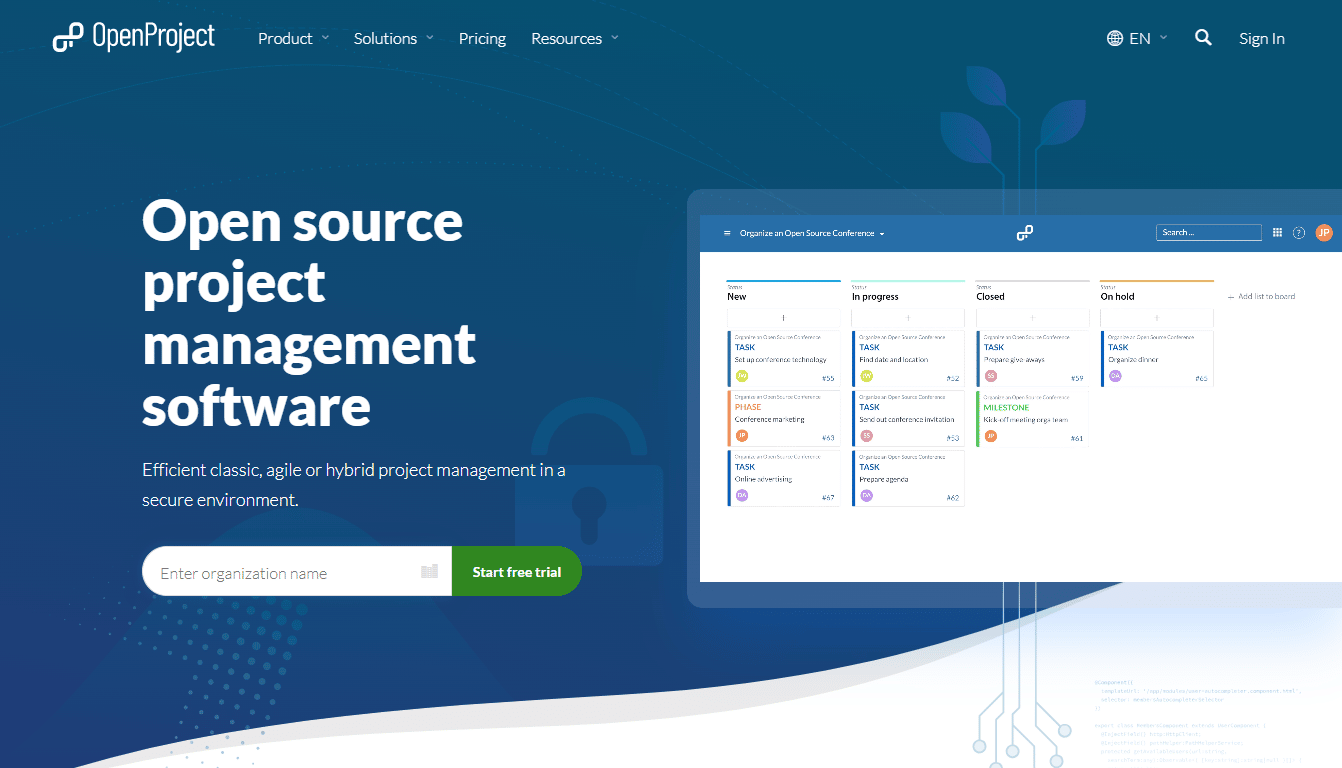Click the plus button under In progress column
The width and height of the screenshot is (1342, 768).
(x=908, y=318)
